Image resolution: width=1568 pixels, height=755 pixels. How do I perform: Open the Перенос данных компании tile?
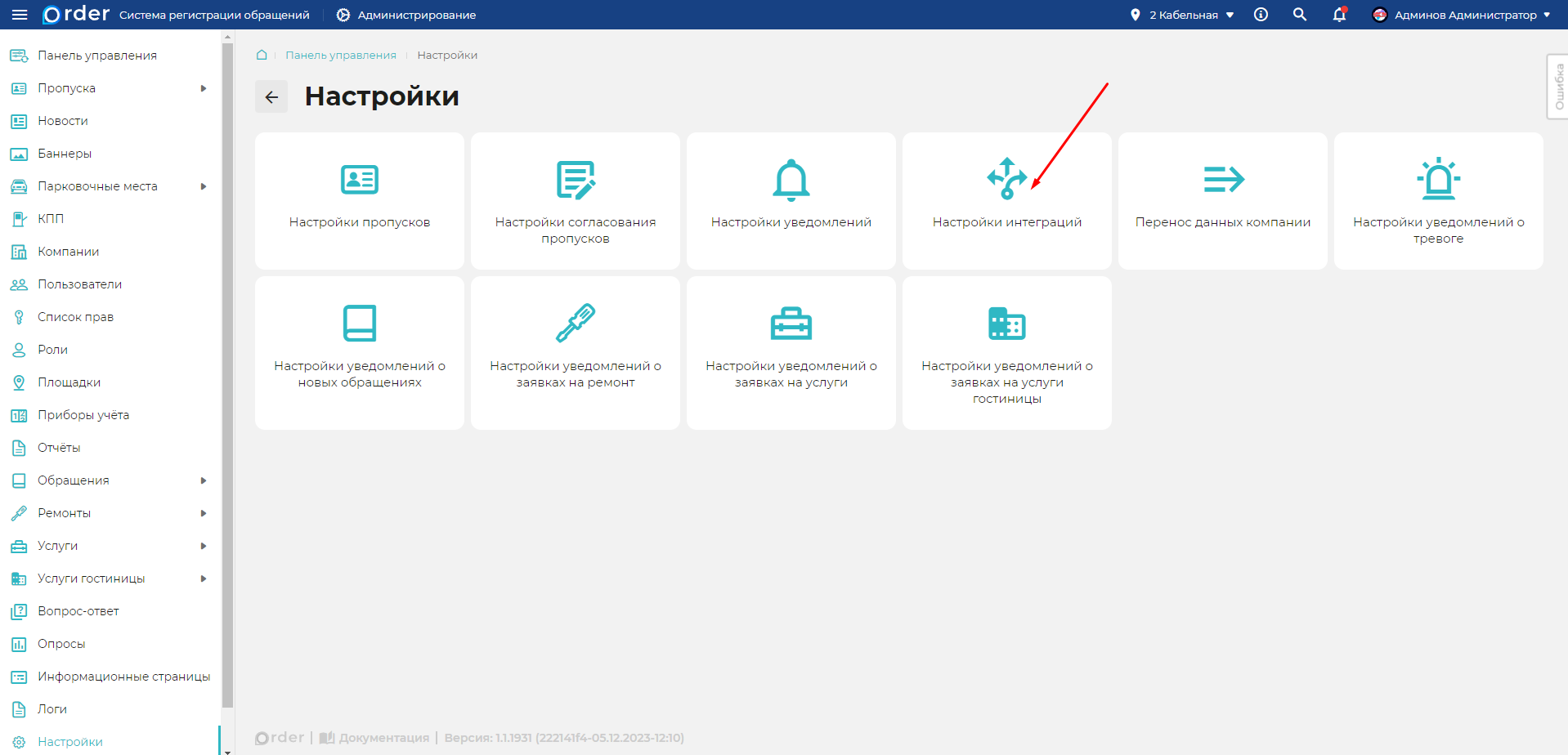tap(1222, 200)
